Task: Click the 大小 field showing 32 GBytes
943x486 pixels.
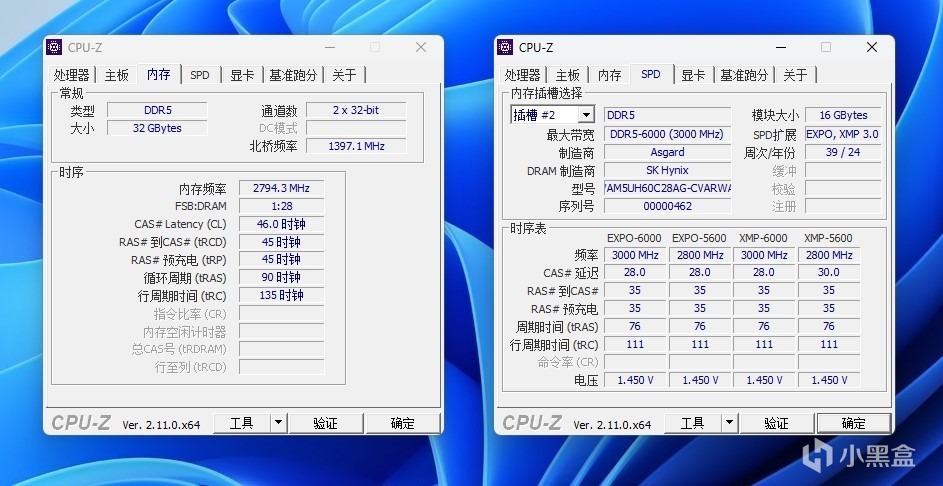Action: click(x=158, y=128)
